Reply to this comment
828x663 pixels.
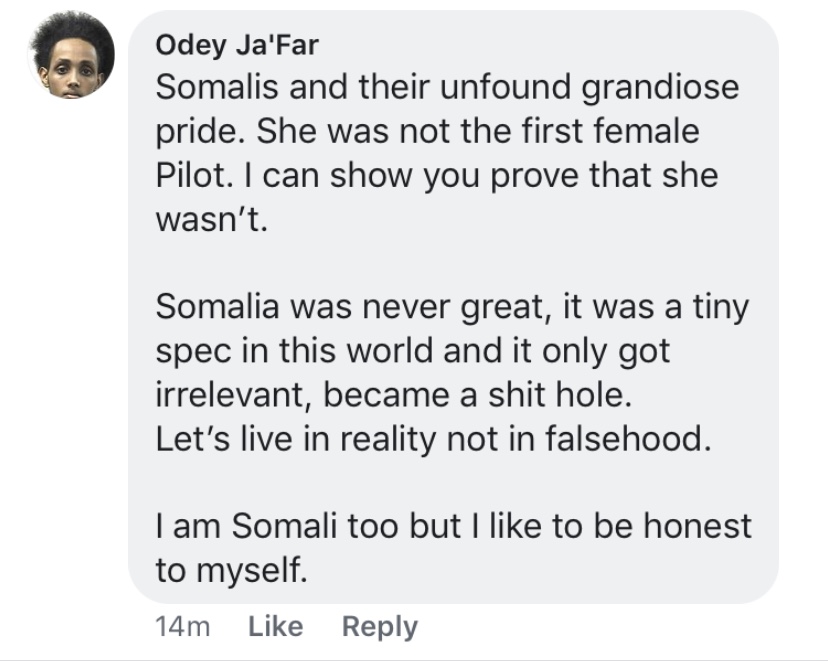coord(379,627)
